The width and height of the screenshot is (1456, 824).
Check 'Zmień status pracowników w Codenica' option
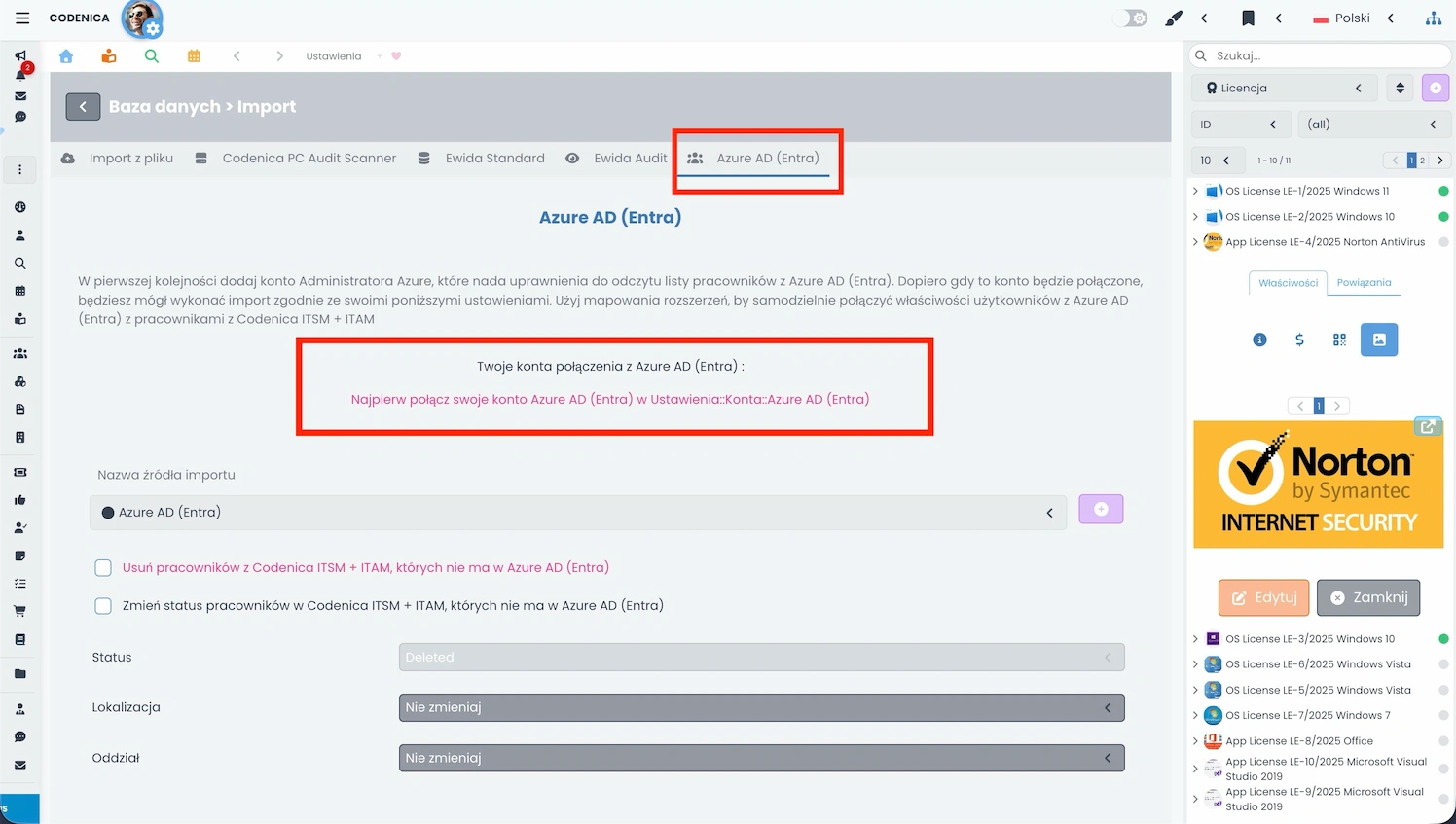point(103,605)
